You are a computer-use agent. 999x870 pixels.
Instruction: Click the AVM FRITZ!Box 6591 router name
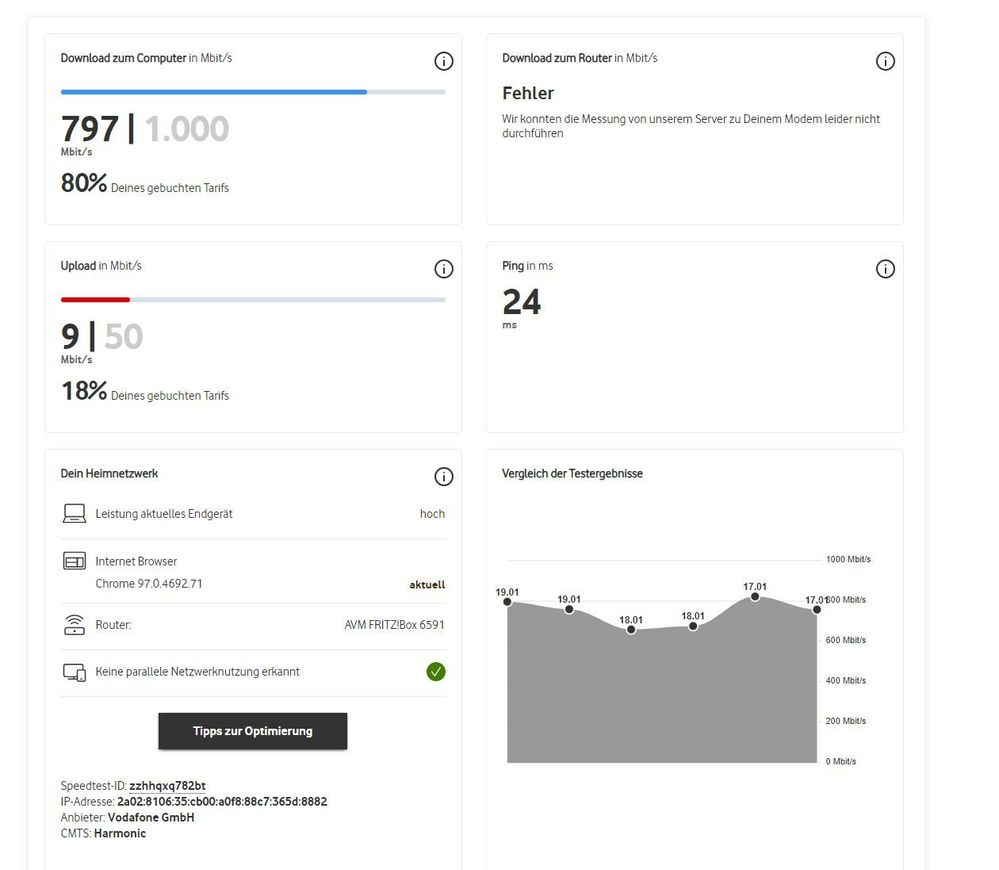pyautogui.click(x=394, y=625)
